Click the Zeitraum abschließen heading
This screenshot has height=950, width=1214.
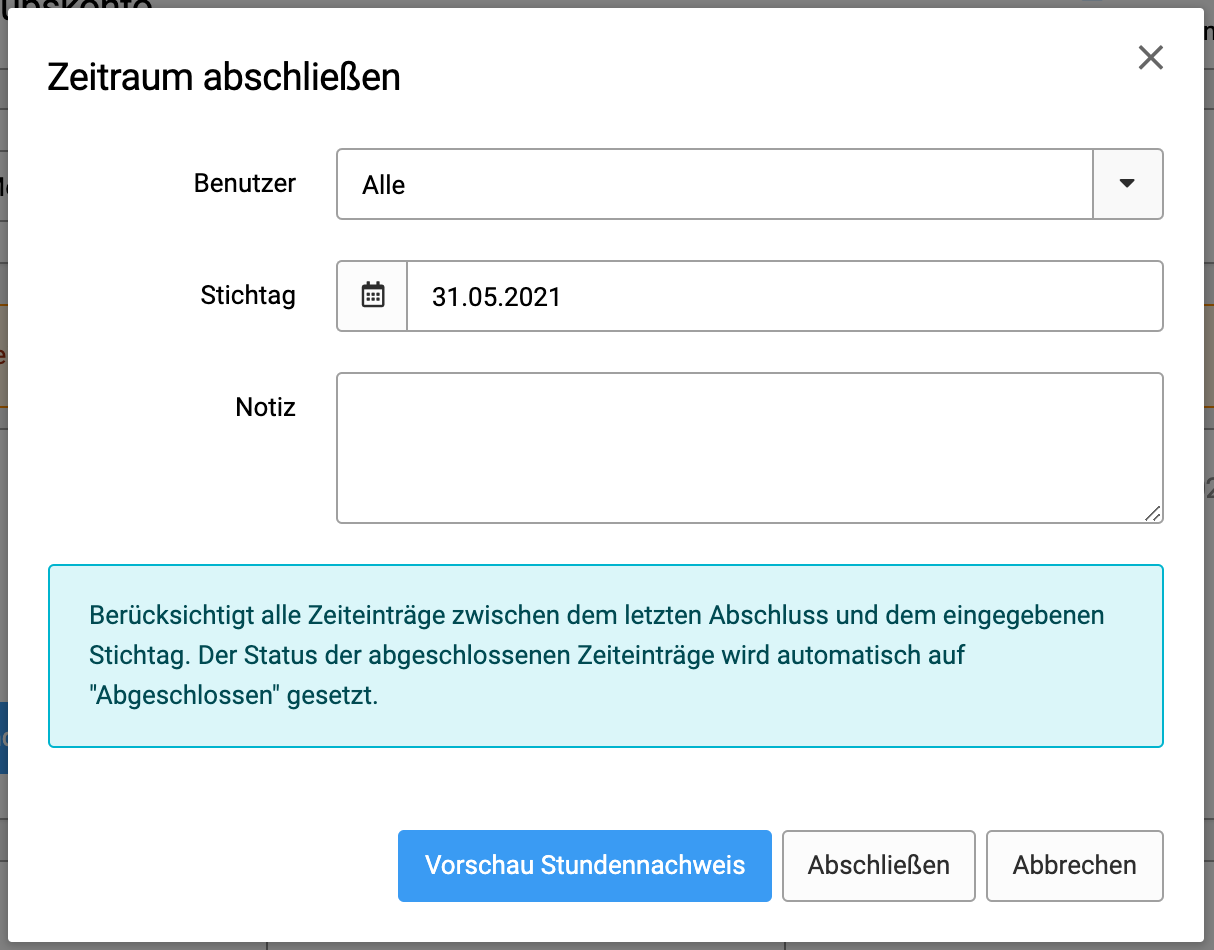coord(224,77)
